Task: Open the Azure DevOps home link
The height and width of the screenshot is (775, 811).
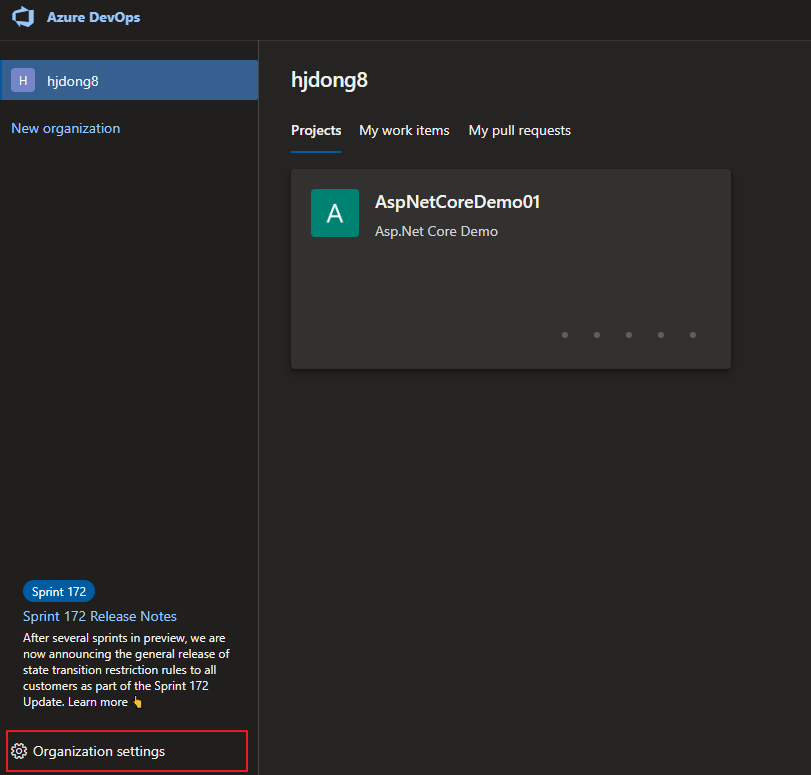Action: (x=93, y=17)
